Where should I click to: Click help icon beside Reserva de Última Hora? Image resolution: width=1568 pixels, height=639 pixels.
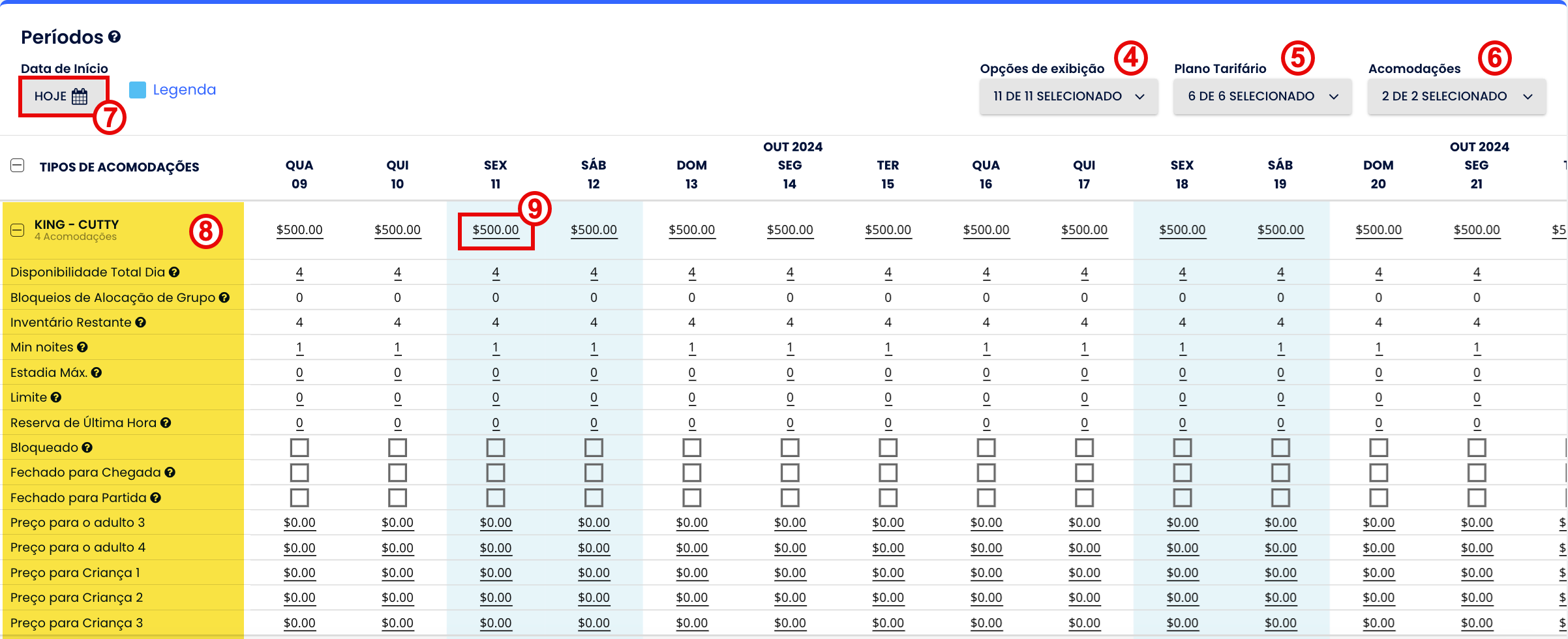(166, 423)
